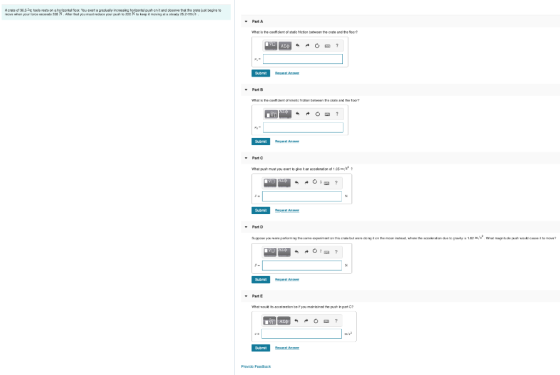
Task: Click the keyboard icon in Part E toolbar
Action: (326, 321)
